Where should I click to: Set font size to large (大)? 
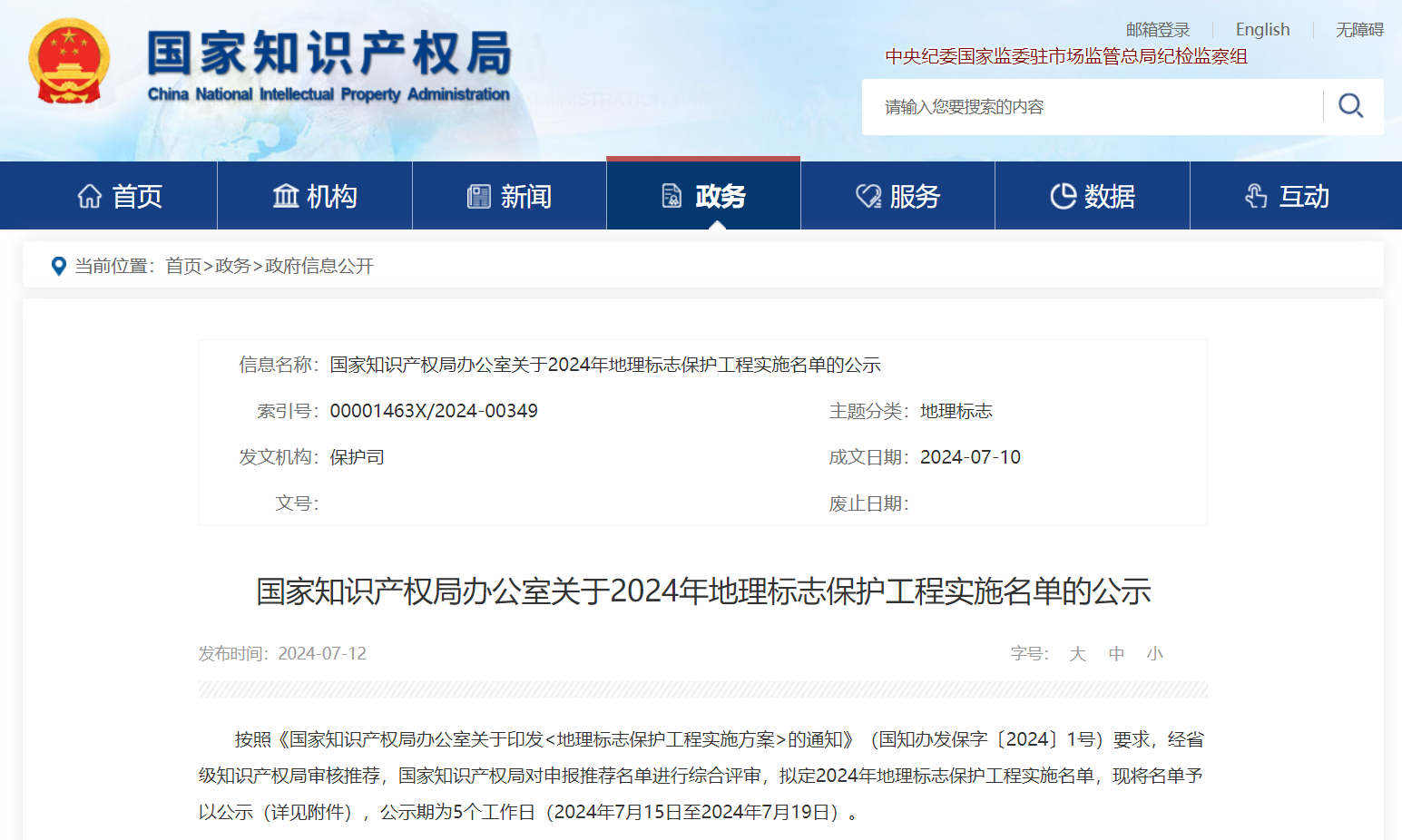[x=1077, y=654]
